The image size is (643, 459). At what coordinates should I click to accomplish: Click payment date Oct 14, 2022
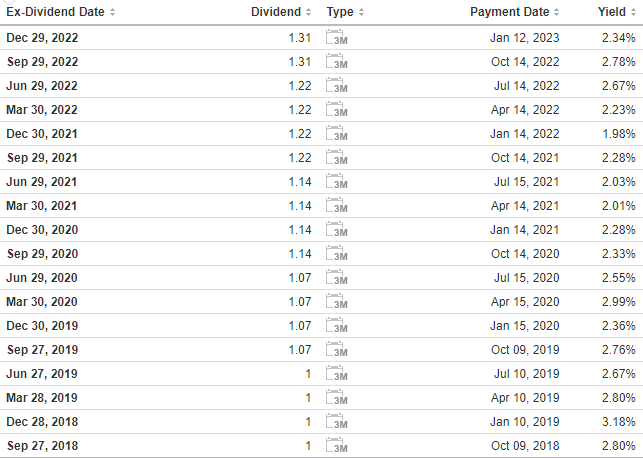pos(525,62)
